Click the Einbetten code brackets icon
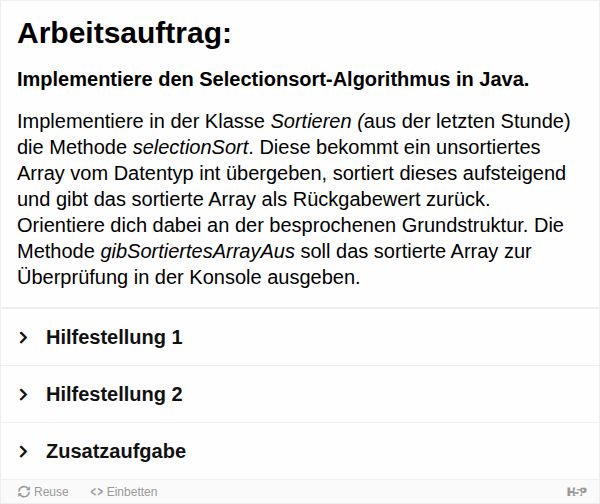Viewport: 600px width, 504px height. [97, 492]
